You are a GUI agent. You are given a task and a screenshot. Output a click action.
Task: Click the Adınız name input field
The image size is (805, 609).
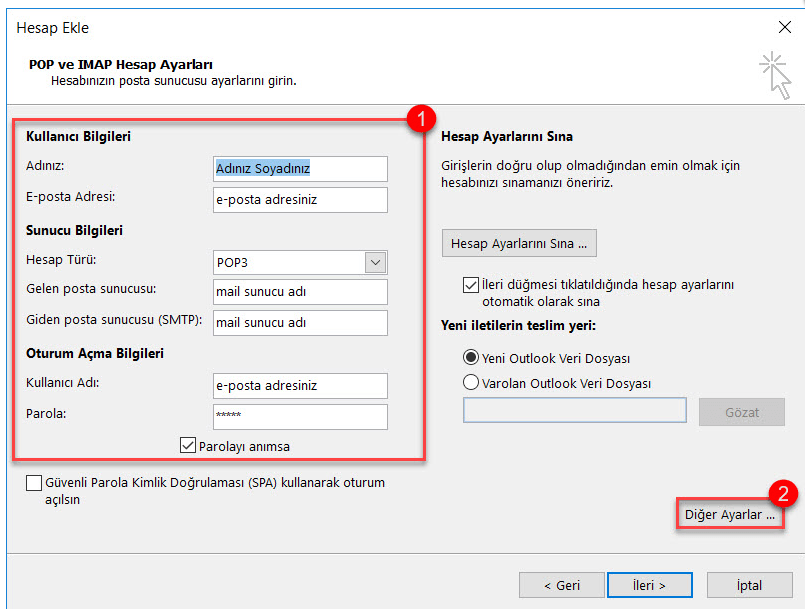click(300, 169)
